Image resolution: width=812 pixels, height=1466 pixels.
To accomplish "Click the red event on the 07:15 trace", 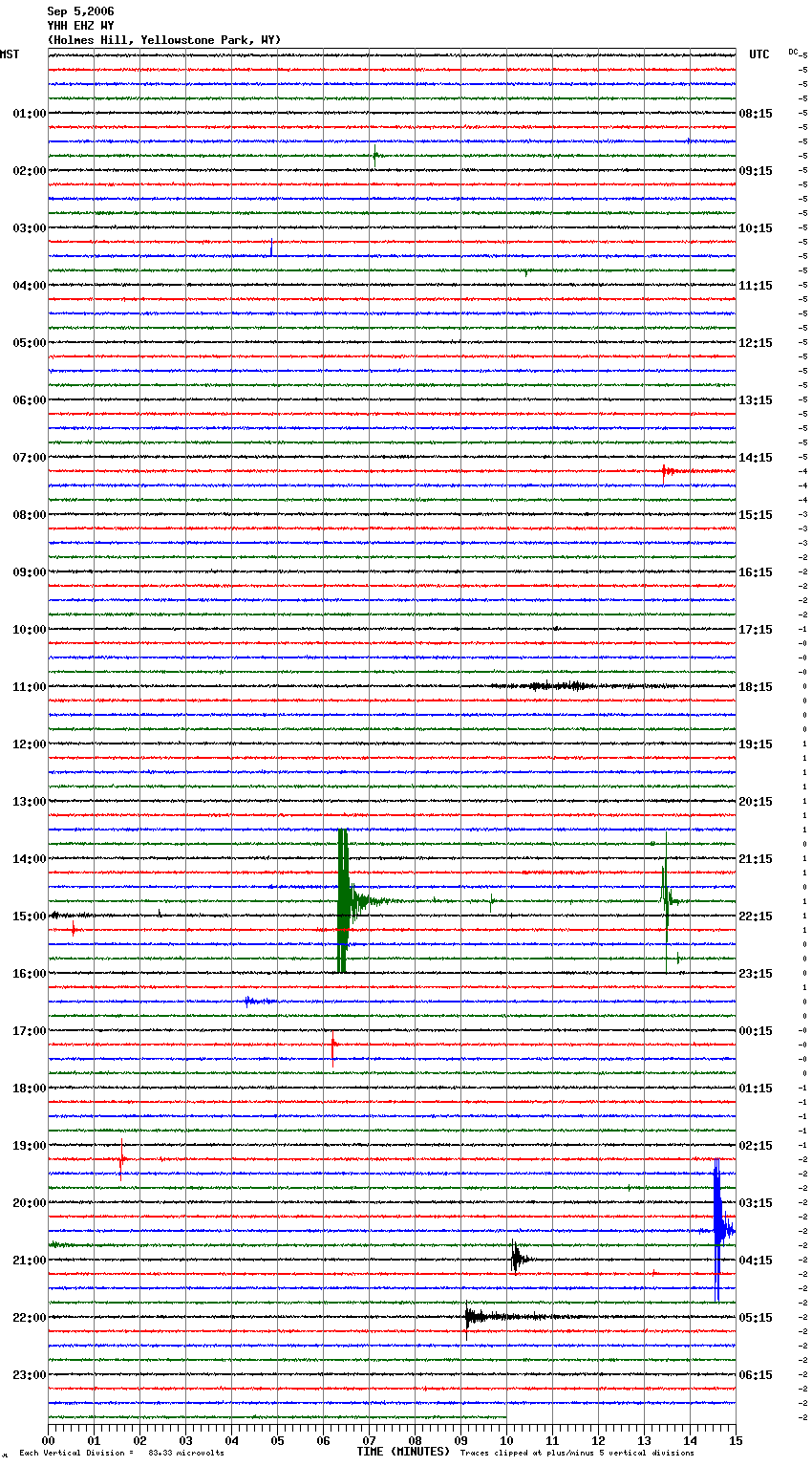I will coord(669,471).
